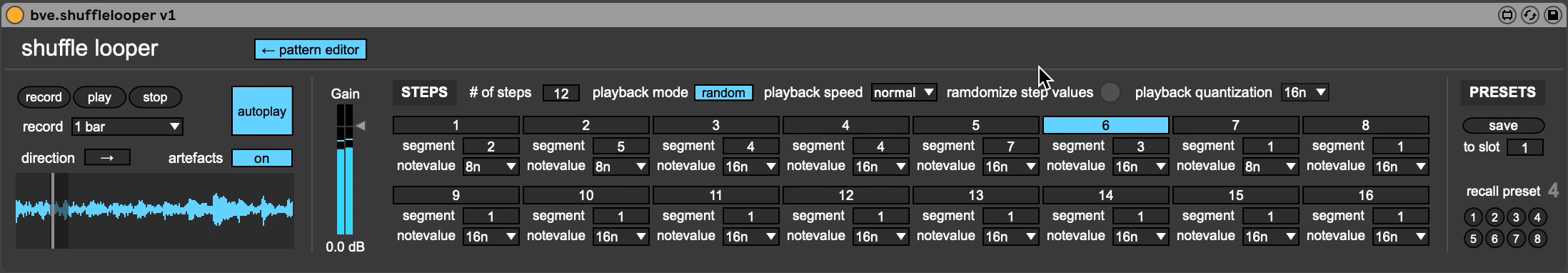1568x273 pixels.
Task: Open the record length 1 bar dropdown
Action: pyautogui.click(x=127, y=126)
